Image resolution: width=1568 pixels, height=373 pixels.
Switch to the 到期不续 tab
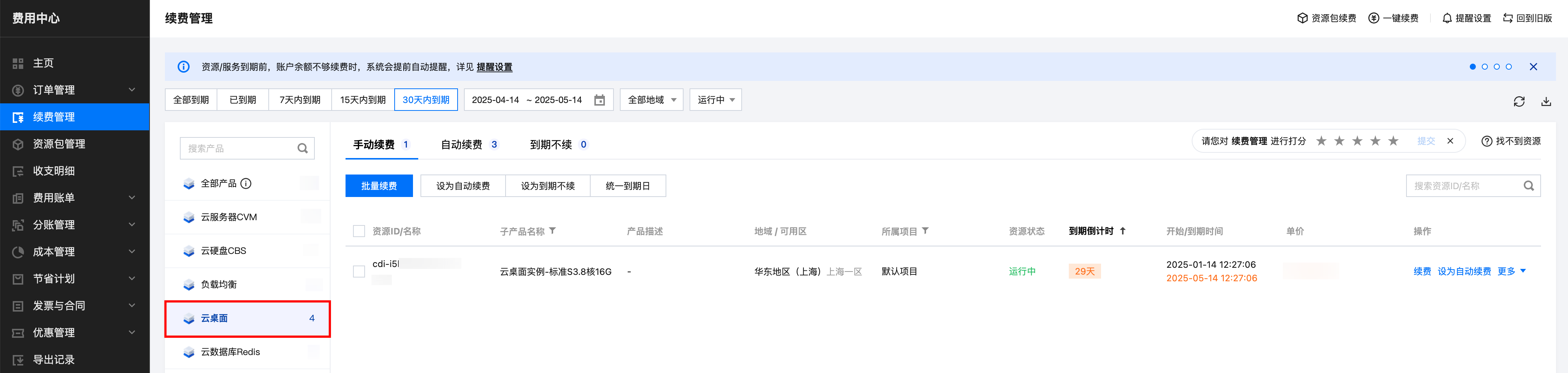coord(558,145)
